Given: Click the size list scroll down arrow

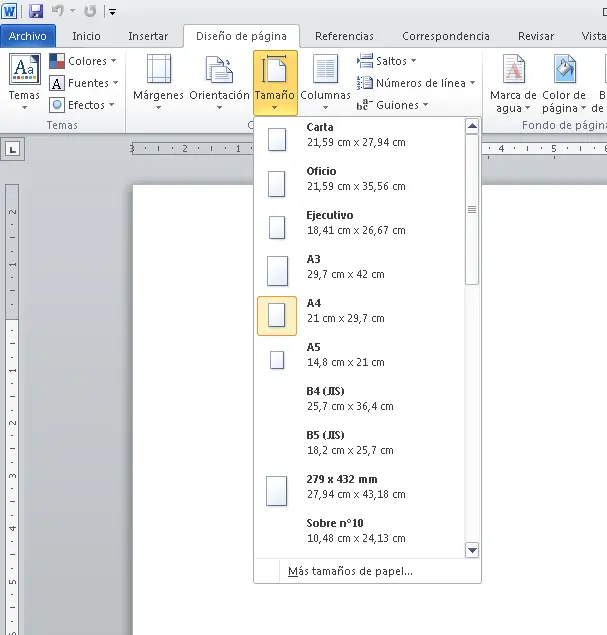Looking at the screenshot, I should tap(472, 550).
